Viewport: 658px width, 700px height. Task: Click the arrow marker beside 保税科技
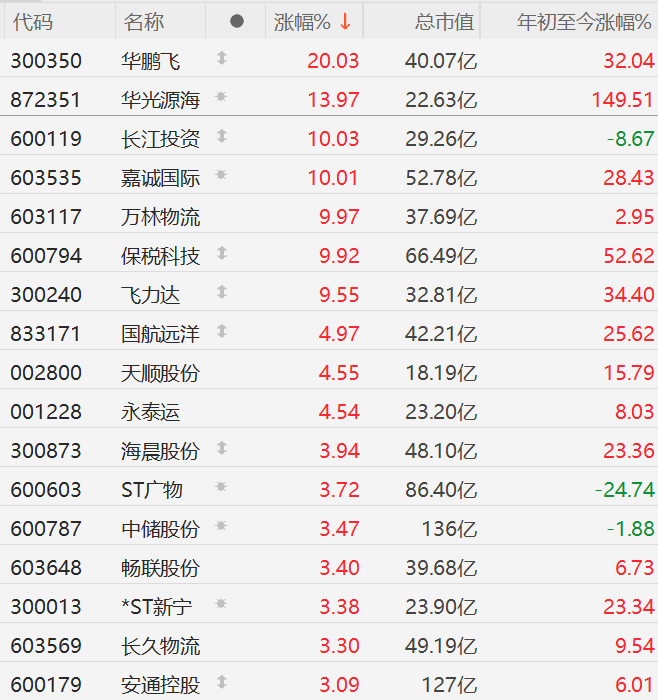222,253
